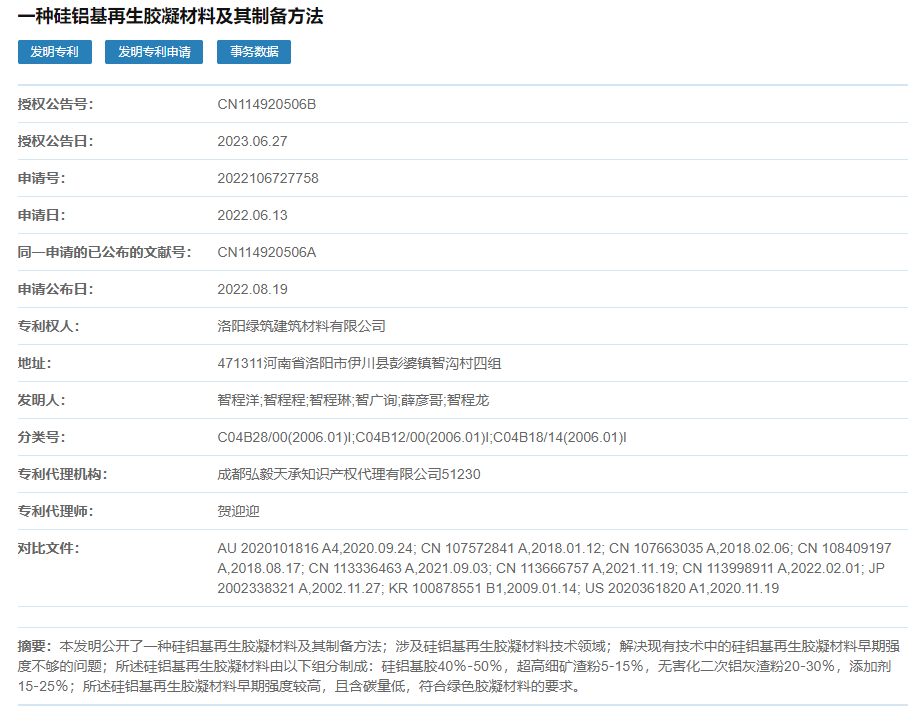This screenshot has width=915, height=707.
Task: Click authorization number CN114920506B
Action: [266, 104]
